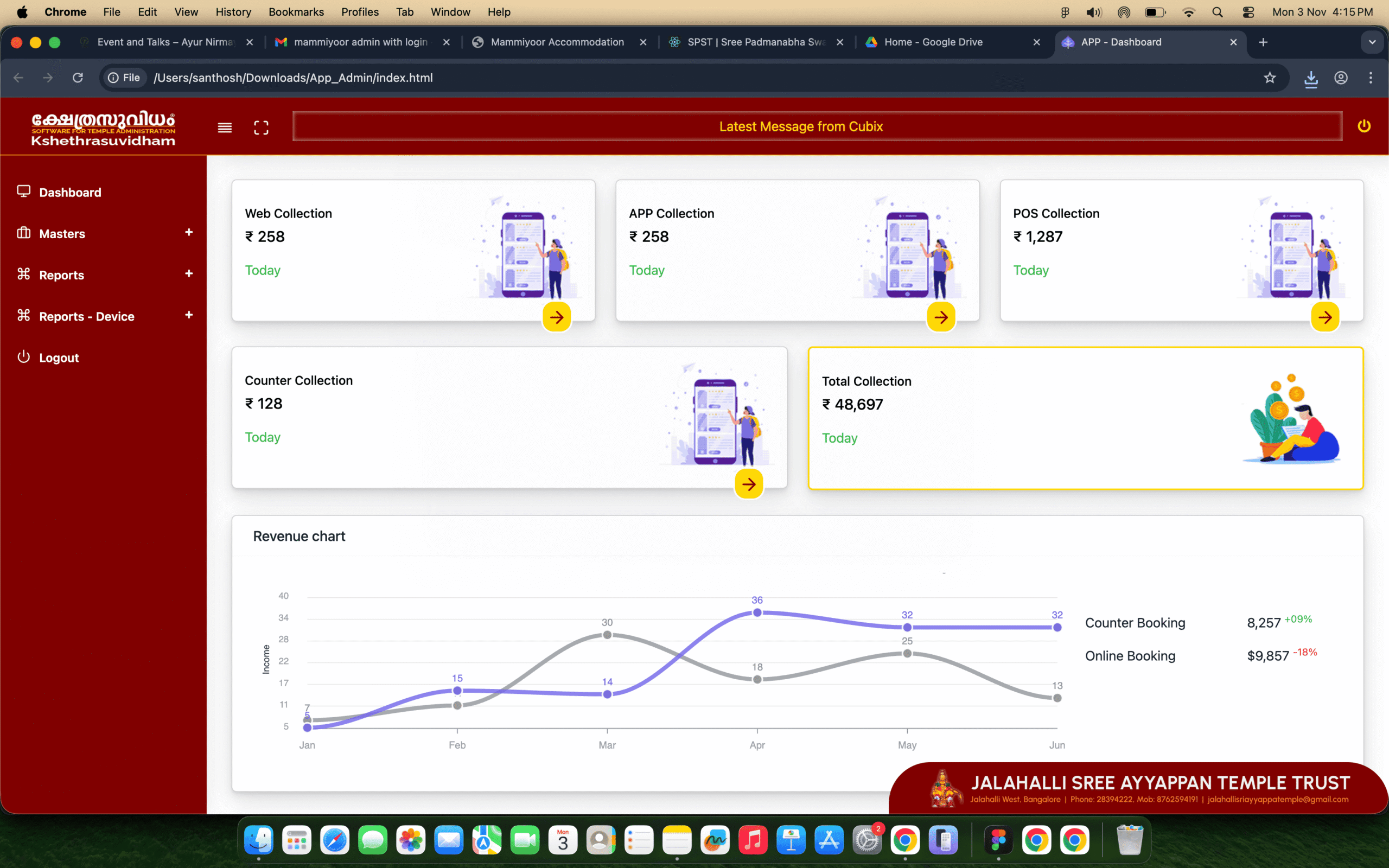Toggle fullscreen mode icon
Viewport: 1389px width, 868px height.
pos(261,127)
